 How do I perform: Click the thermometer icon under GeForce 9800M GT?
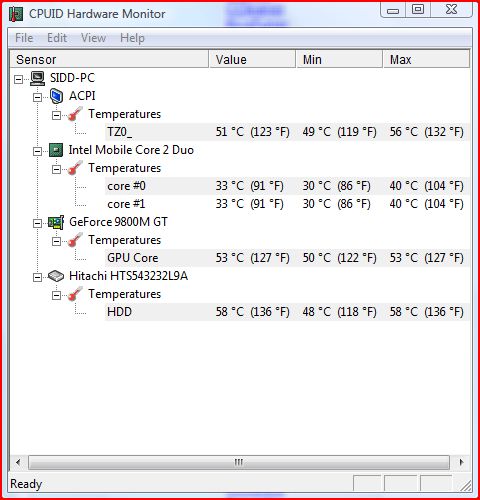pos(75,240)
